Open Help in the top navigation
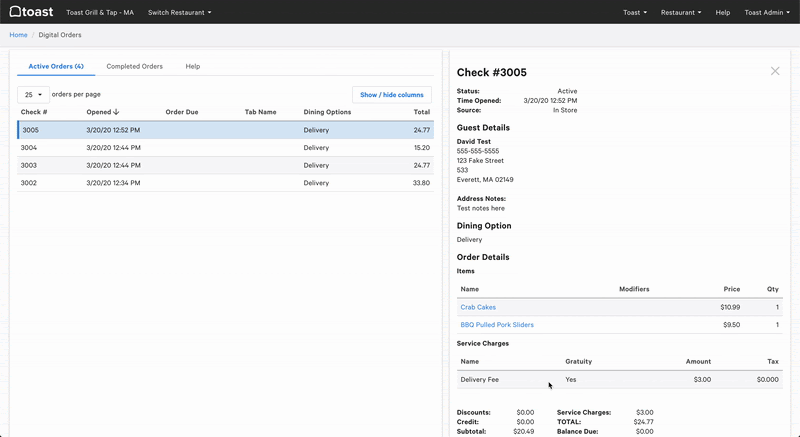This screenshot has width=800, height=437. click(722, 12)
